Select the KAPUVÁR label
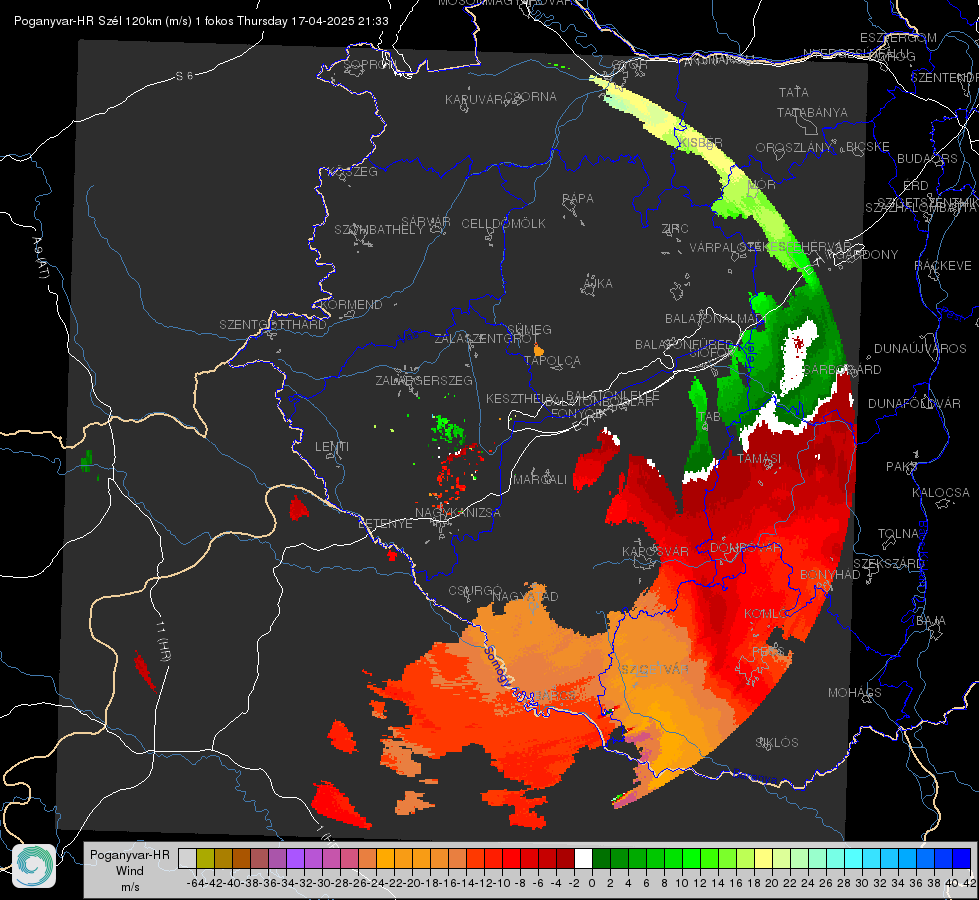Image resolution: width=979 pixels, height=900 pixels. tap(474, 100)
